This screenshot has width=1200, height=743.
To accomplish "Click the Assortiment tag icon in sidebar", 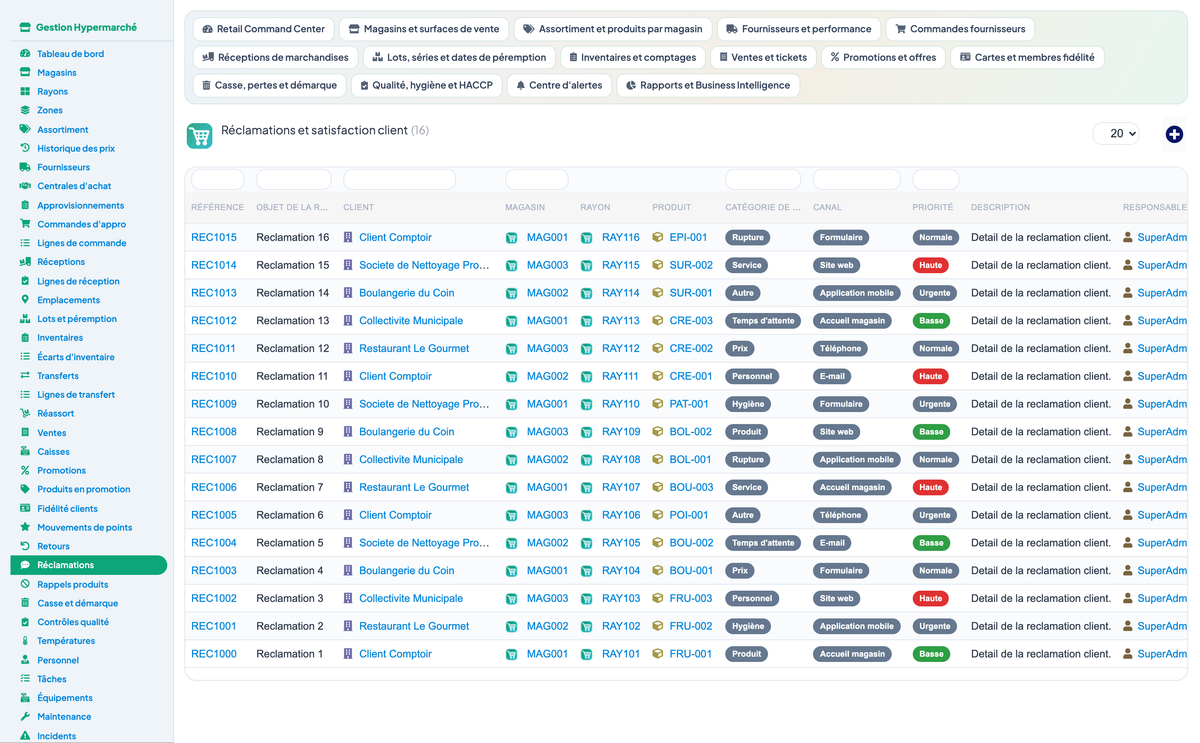I will [25, 129].
